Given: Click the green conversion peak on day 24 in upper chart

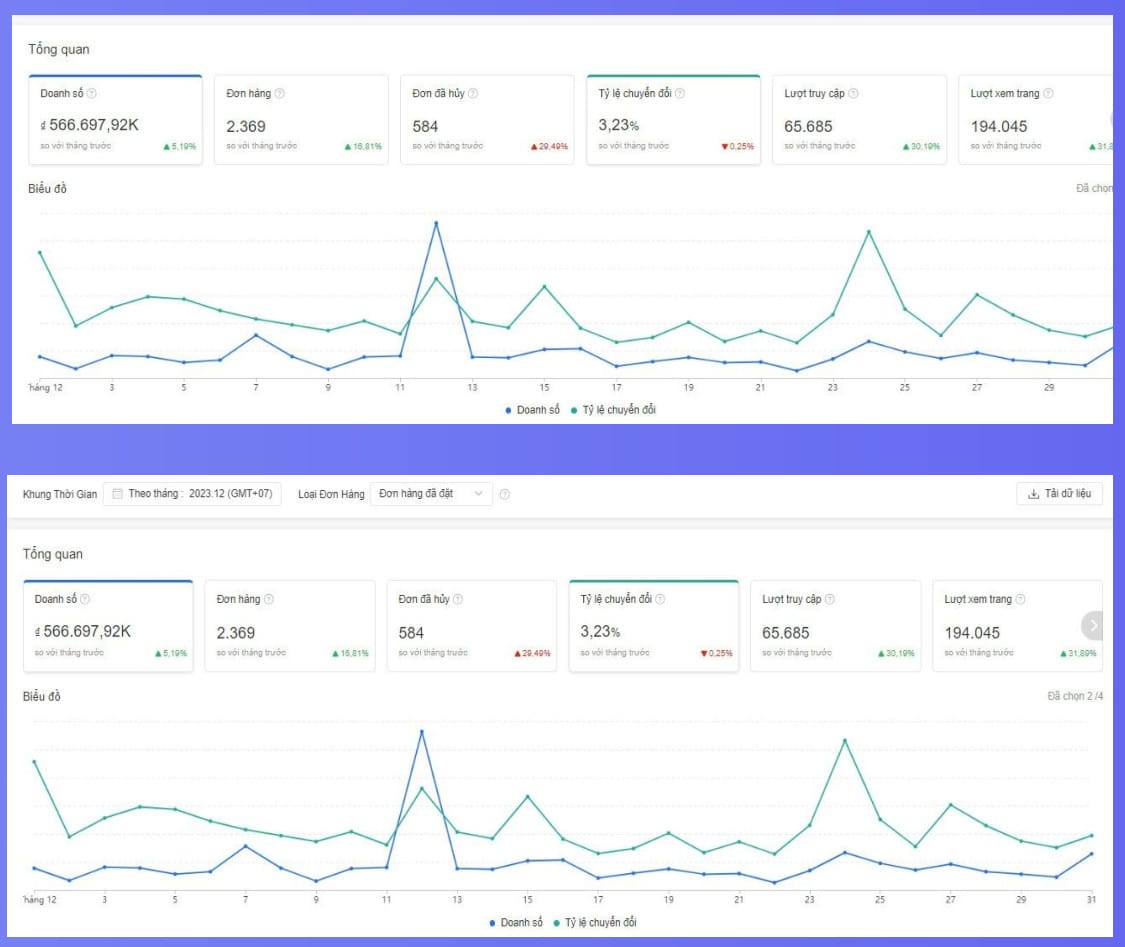Looking at the screenshot, I should click(868, 232).
